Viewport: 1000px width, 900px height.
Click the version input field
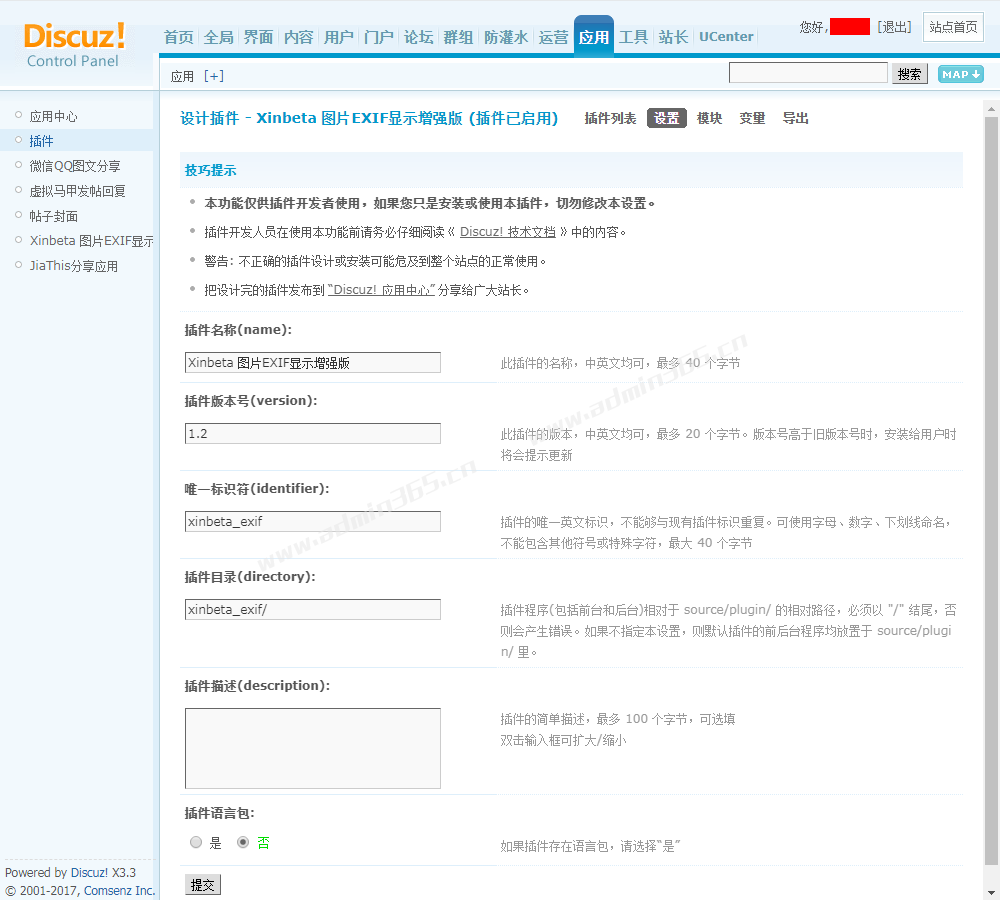[312, 433]
